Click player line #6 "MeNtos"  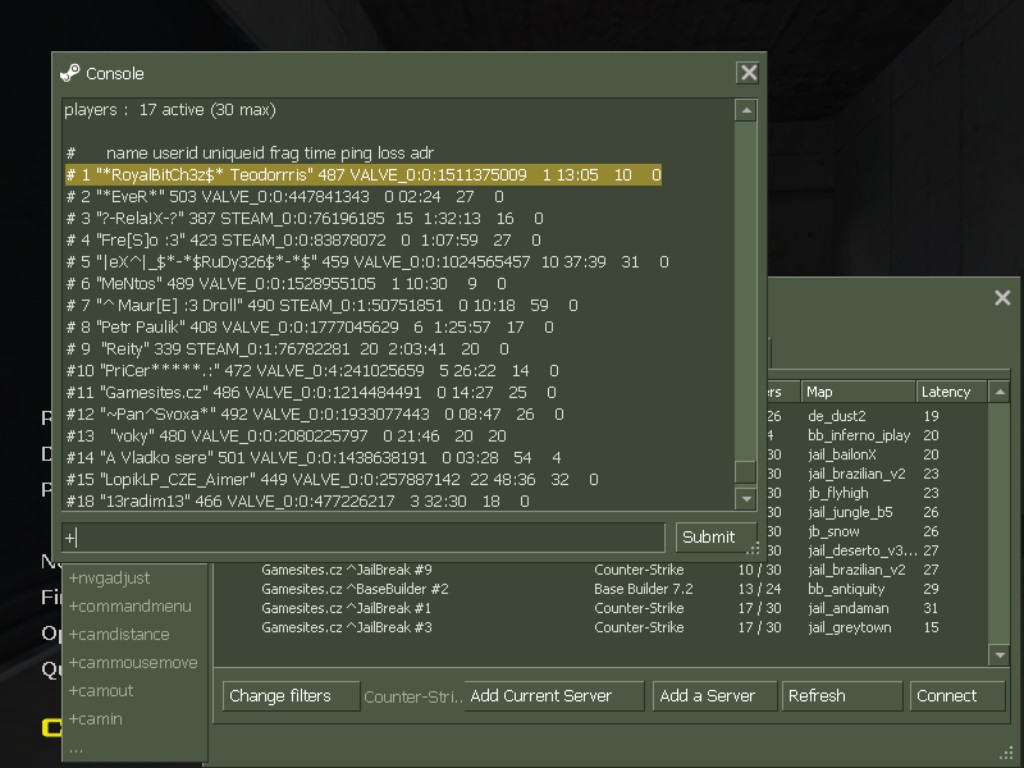click(x=286, y=283)
